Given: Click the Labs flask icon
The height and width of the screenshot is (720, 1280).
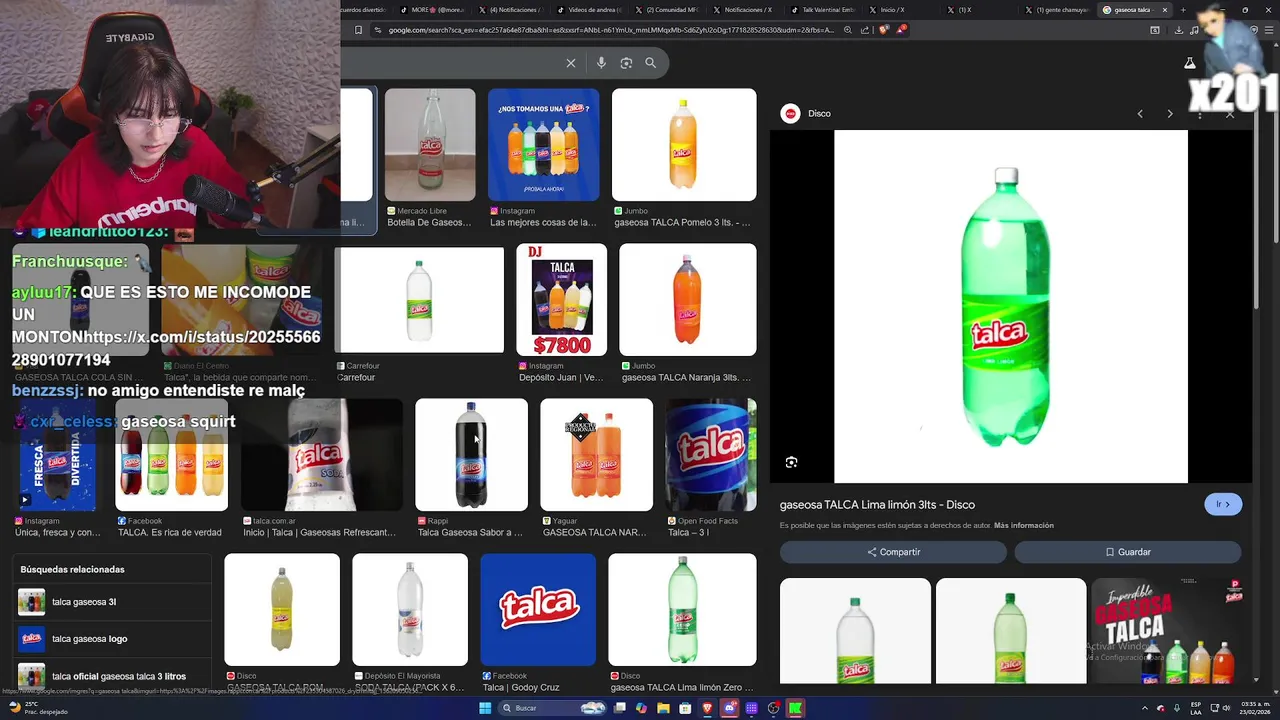Looking at the screenshot, I should [1190, 63].
